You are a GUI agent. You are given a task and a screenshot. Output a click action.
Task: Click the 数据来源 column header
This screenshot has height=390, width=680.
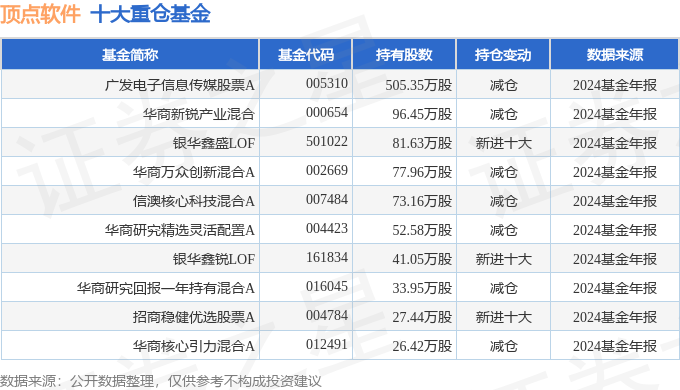pos(615,55)
